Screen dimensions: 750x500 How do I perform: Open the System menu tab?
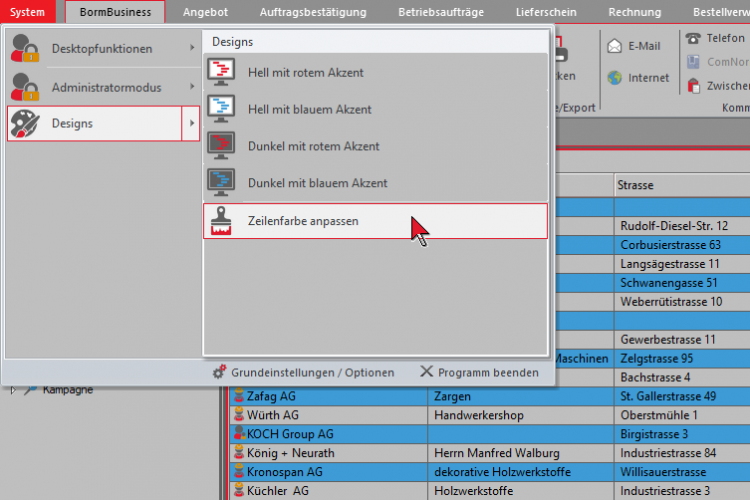pyautogui.click(x=28, y=12)
